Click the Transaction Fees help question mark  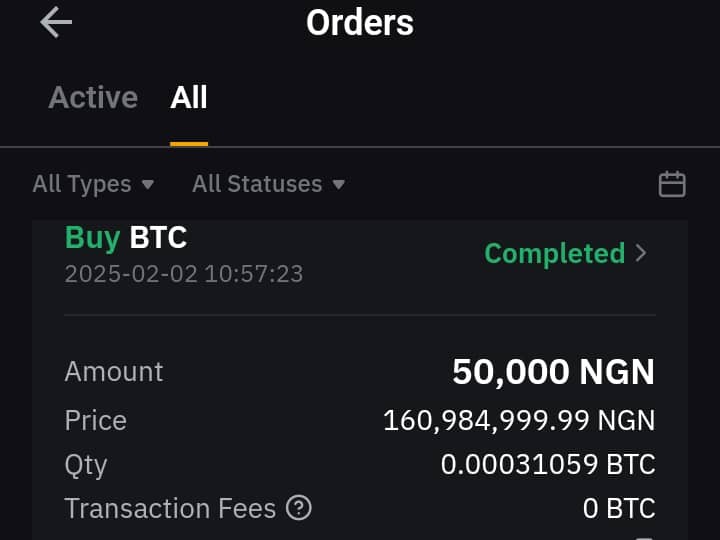[298, 508]
